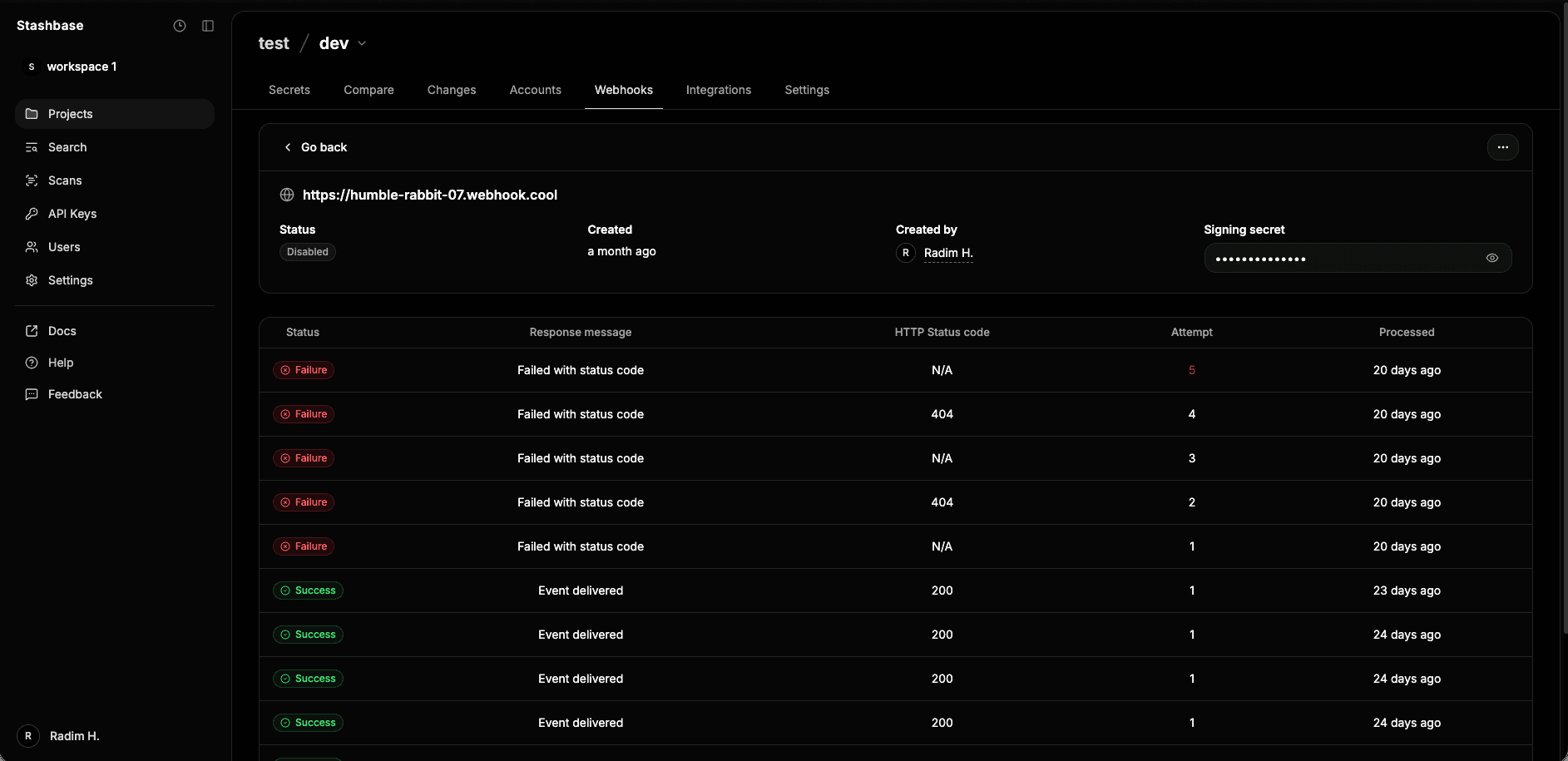
Task: Click the red attempt number 5
Action: click(x=1192, y=370)
